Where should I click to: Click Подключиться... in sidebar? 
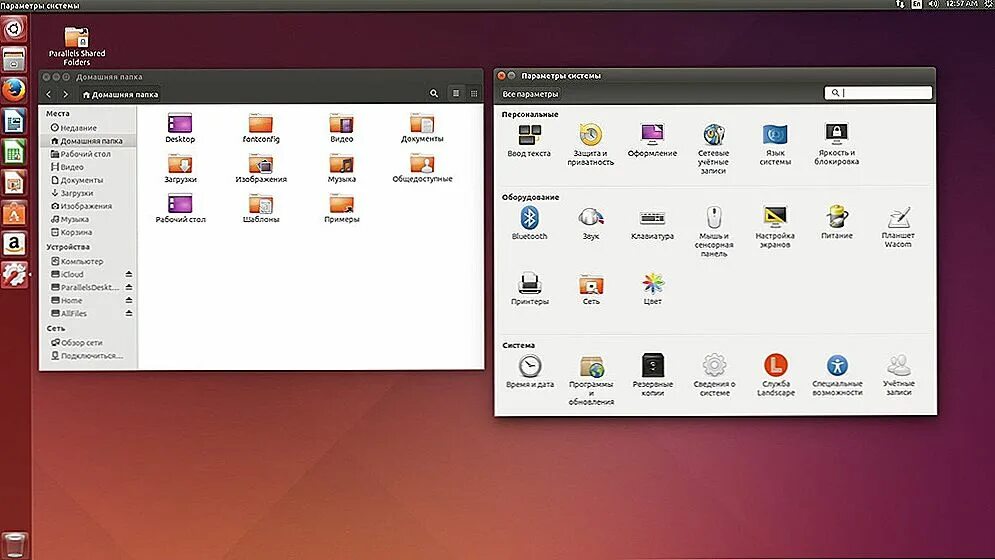point(88,356)
